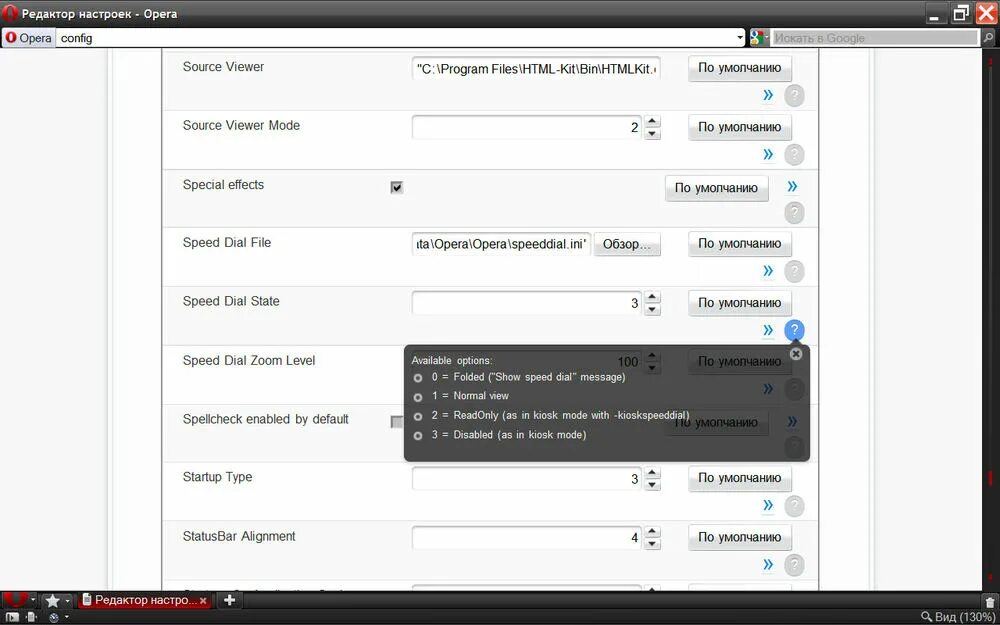Image resolution: width=1000 pixels, height=625 pixels.
Task: Increase Source Viewer Mode value with up arrow
Action: 652,121
